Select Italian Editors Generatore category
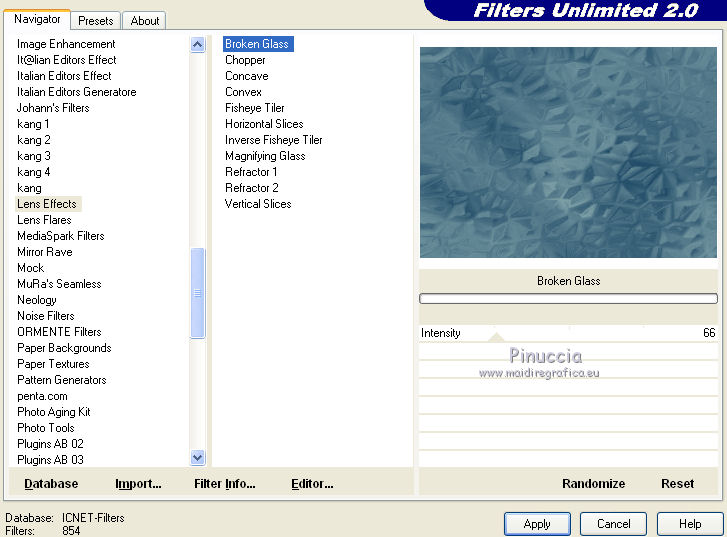The height and width of the screenshot is (537, 727). (77, 92)
